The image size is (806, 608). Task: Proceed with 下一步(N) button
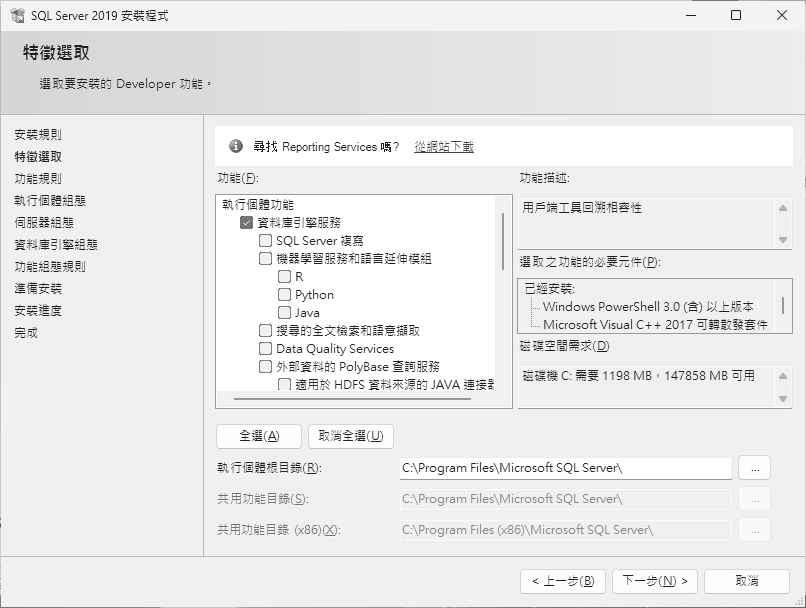tap(655, 581)
